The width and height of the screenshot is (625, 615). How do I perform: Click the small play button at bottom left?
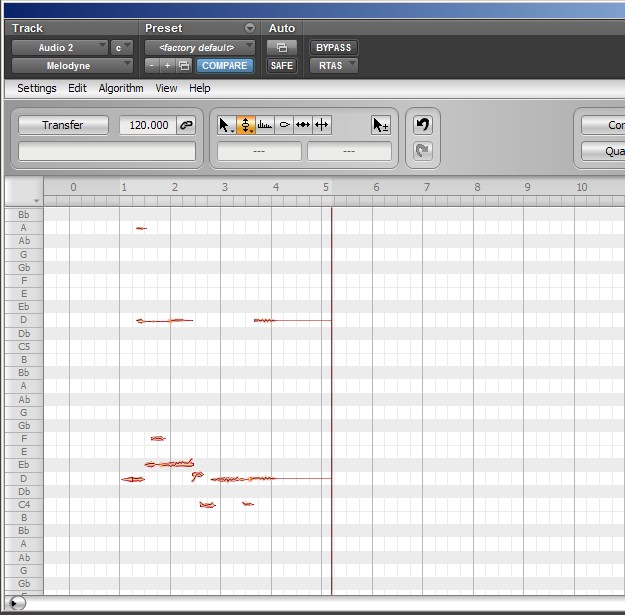17,603
